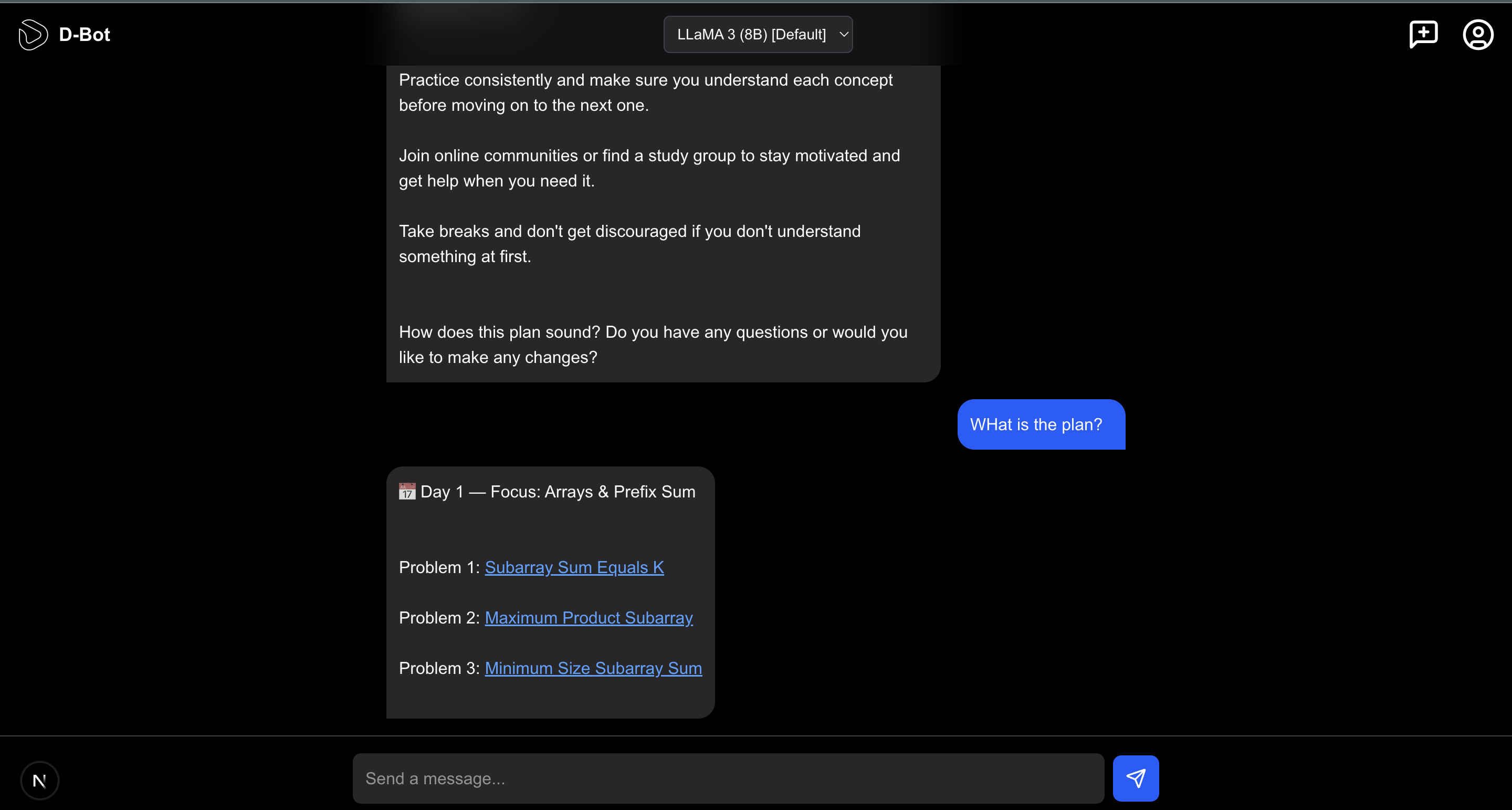Click the chevron arrow in model selector
1512x810 pixels.
click(x=844, y=35)
